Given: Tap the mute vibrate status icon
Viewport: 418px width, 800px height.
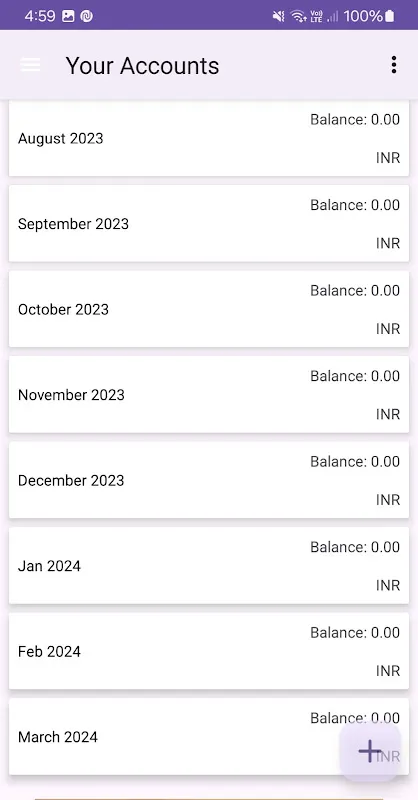Looking at the screenshot, I should click(279, 16).
